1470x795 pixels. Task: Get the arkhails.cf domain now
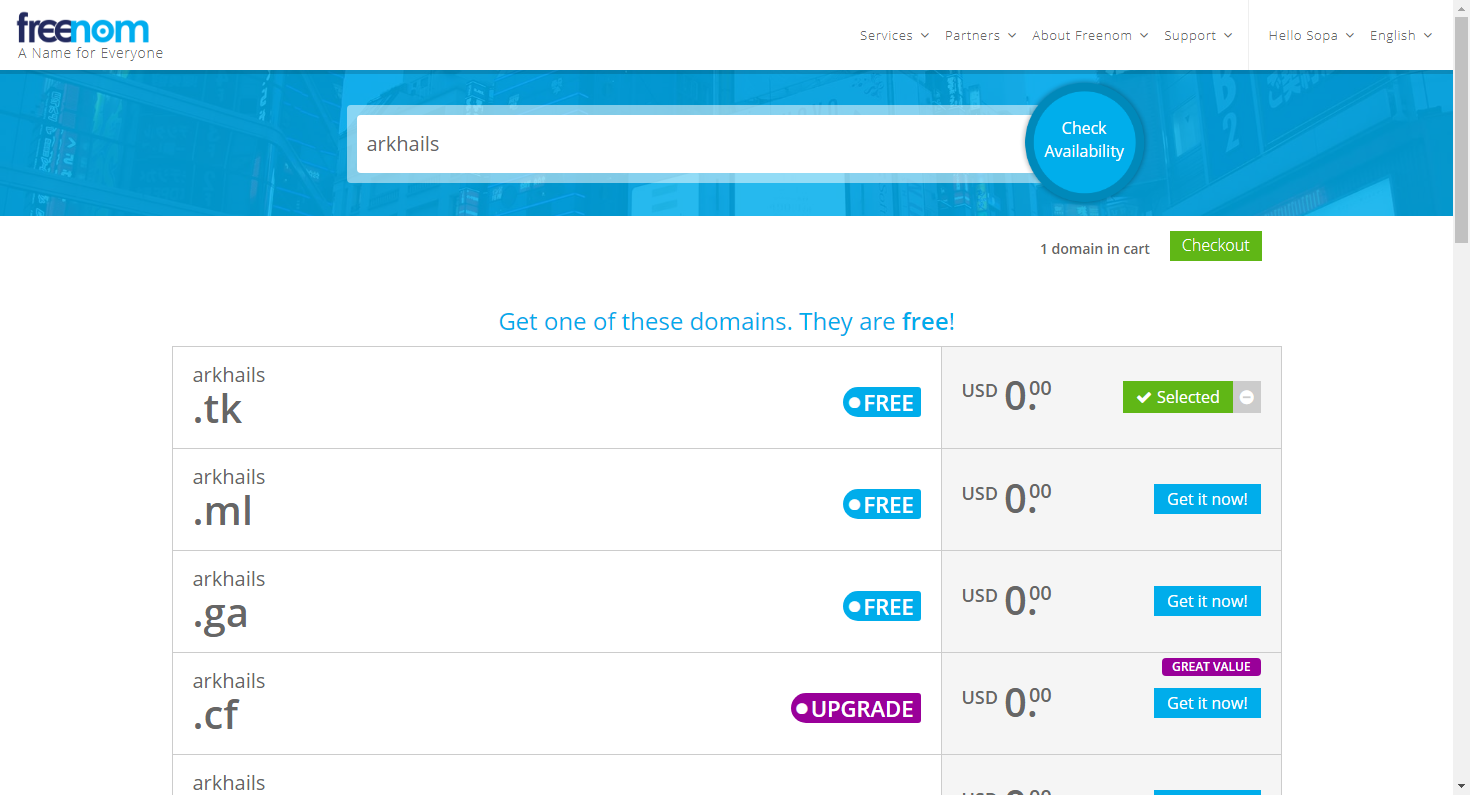click(1207, 703)
